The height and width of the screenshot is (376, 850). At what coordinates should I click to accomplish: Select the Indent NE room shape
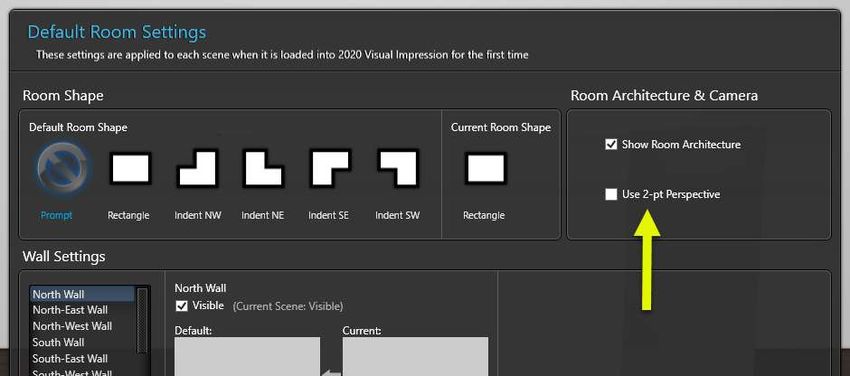[263, 168]
